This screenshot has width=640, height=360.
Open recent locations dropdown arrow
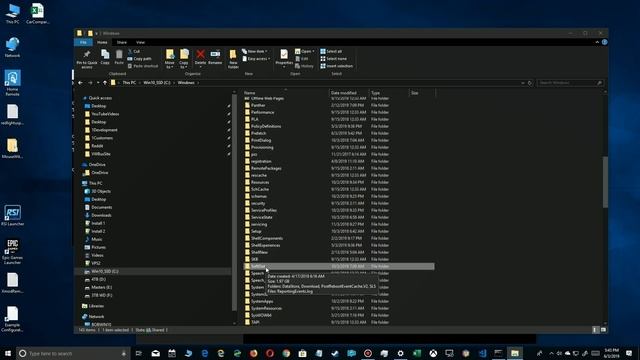point(98,83)
